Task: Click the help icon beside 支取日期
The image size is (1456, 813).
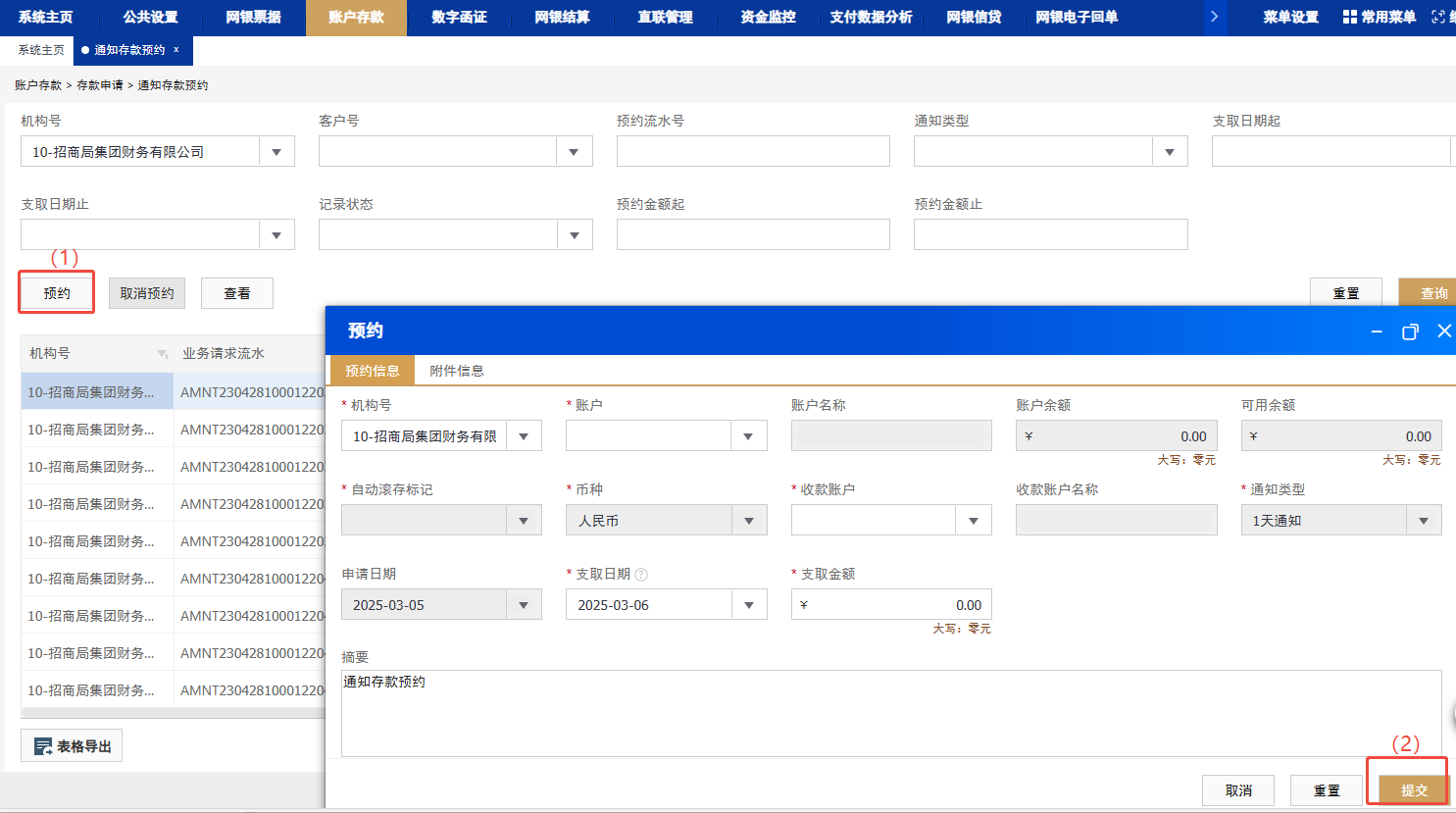Action: pyautogui.click(x=641, y=575)
